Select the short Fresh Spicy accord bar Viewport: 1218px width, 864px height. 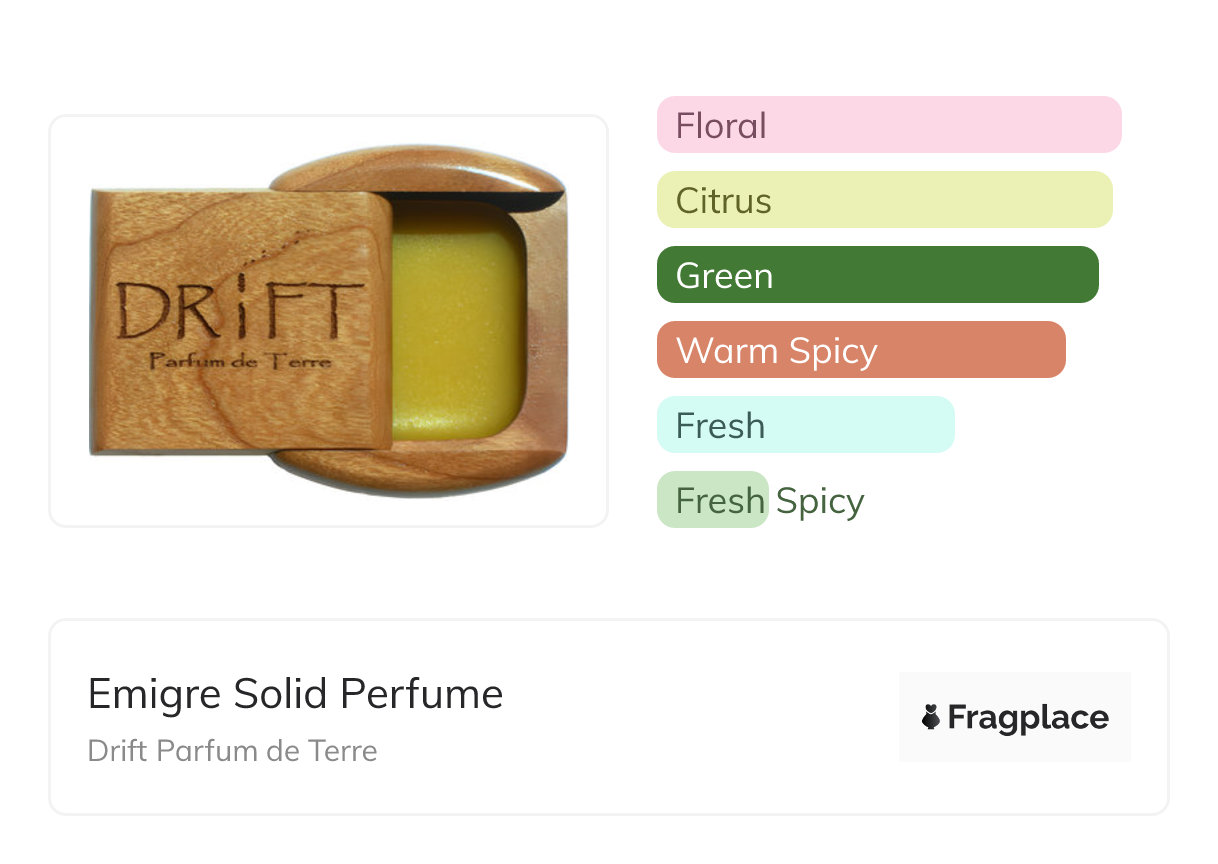click(x=712, y=500)
